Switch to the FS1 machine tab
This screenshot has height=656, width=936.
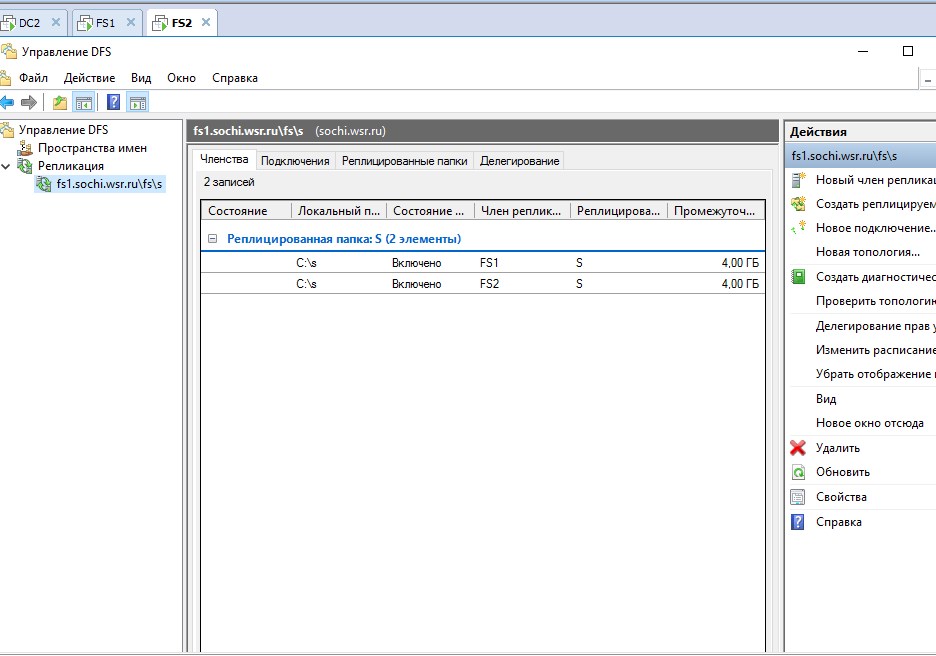tap(105, 23)
